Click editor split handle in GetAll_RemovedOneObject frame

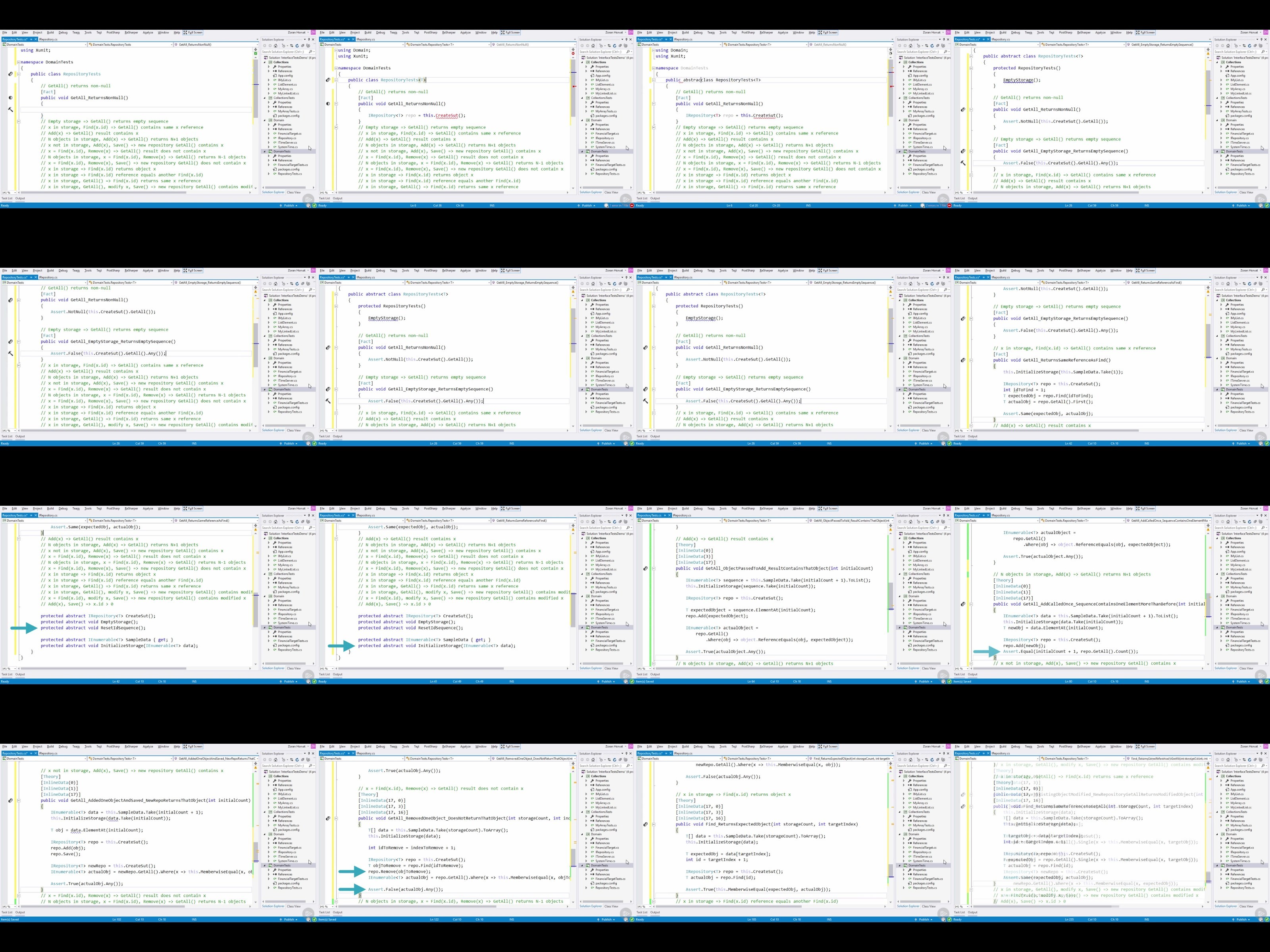(573, 764)
